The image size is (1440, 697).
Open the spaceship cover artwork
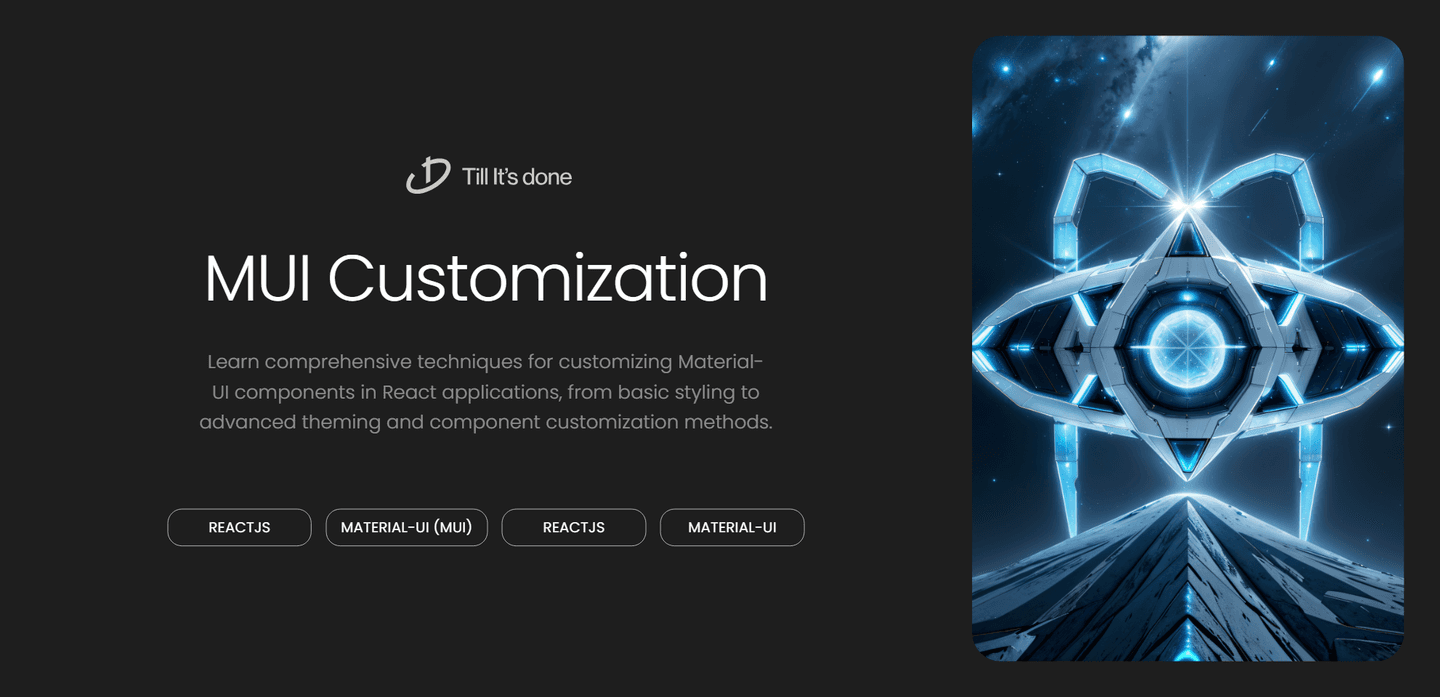[x=1188, y=348]
